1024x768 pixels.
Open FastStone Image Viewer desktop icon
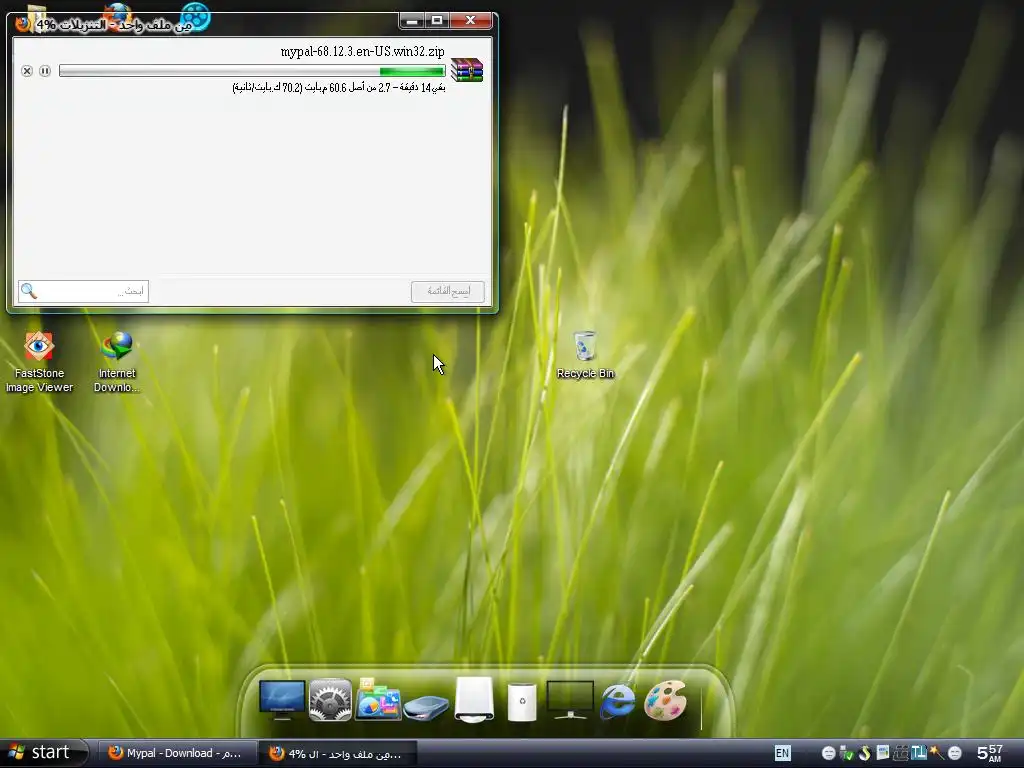coord(39,362)
